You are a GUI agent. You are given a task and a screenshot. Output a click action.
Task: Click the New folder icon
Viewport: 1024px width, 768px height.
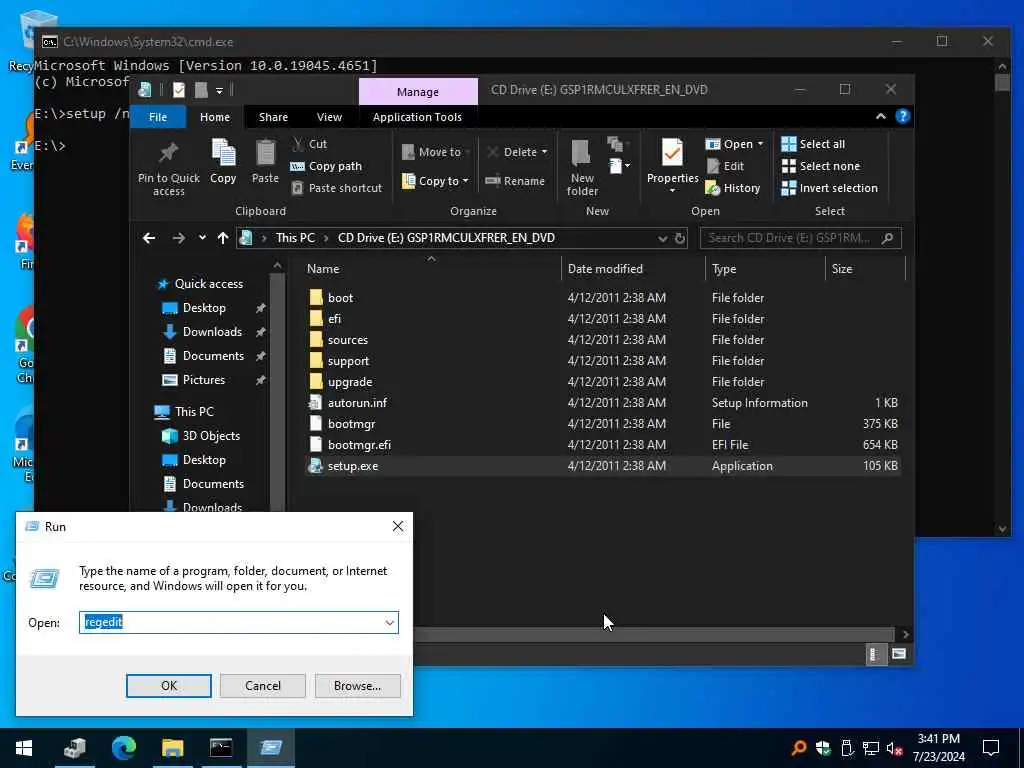tap(582, 153)
